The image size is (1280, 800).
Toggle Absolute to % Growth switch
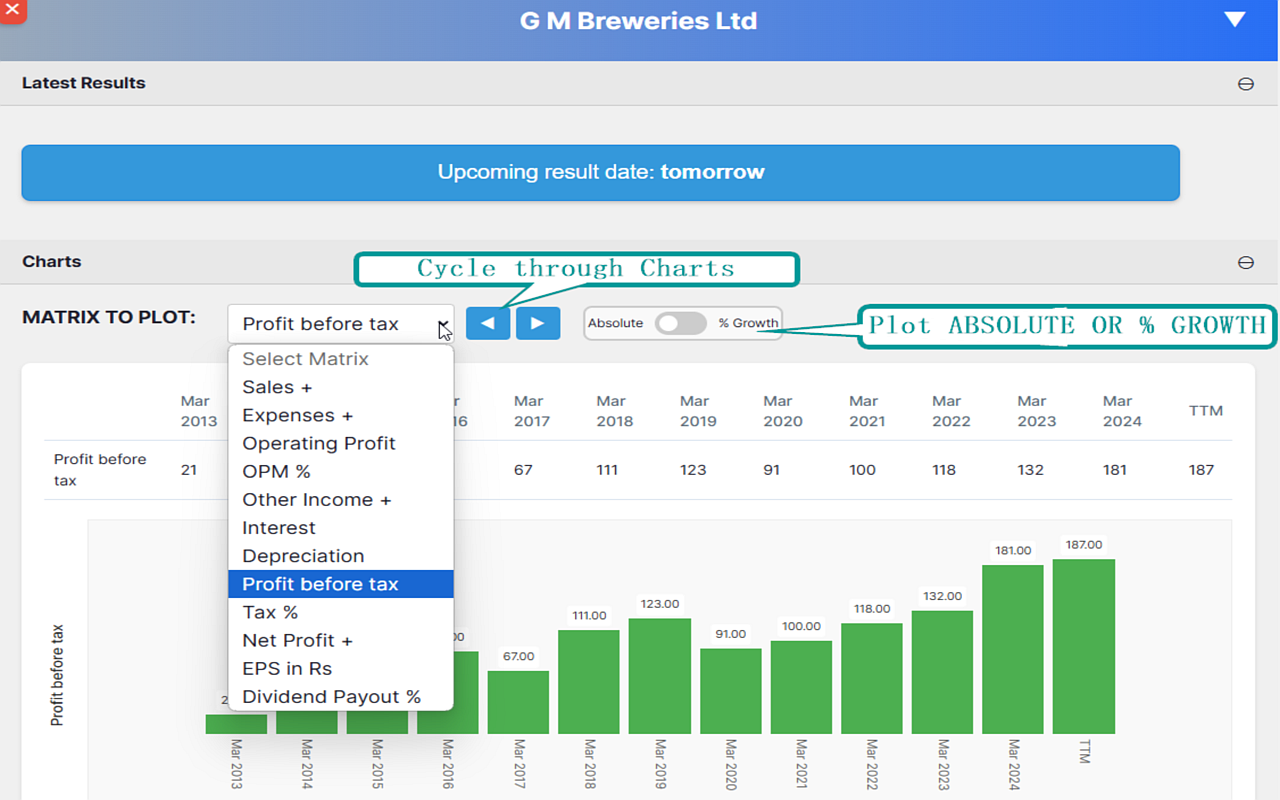click(x=681, y=323)
